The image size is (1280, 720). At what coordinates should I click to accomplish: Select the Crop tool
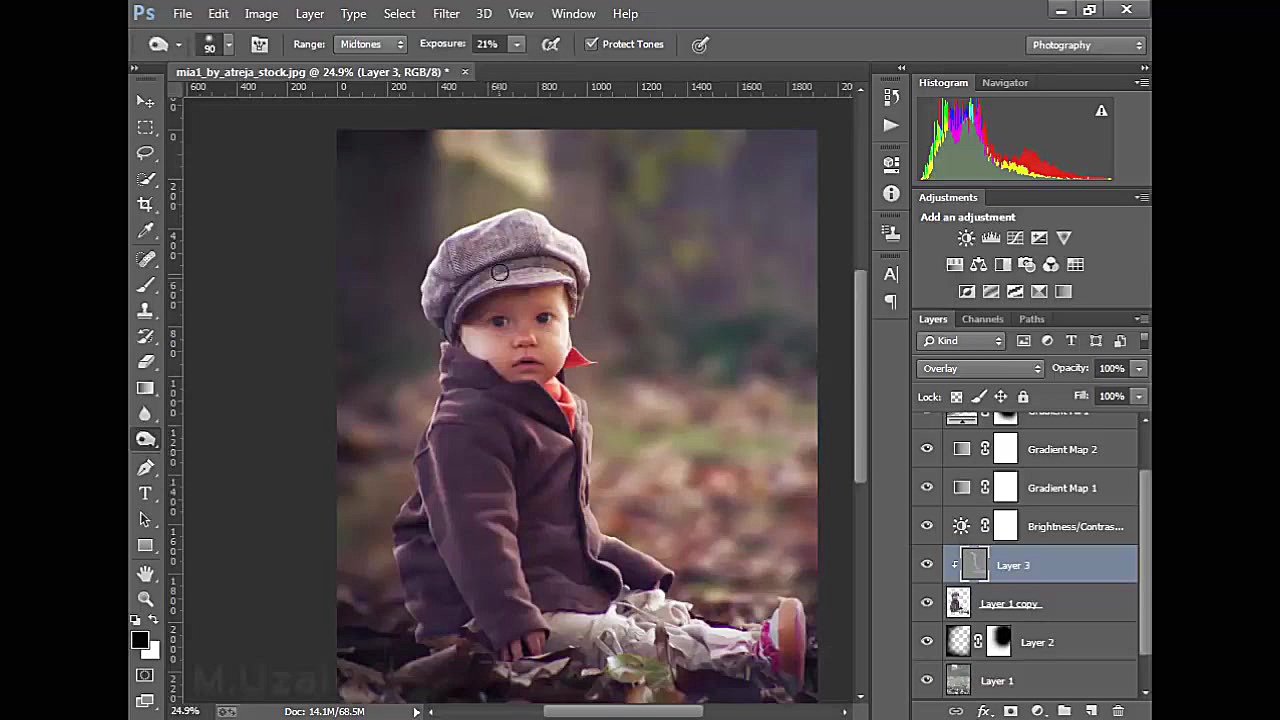[146, 205]
